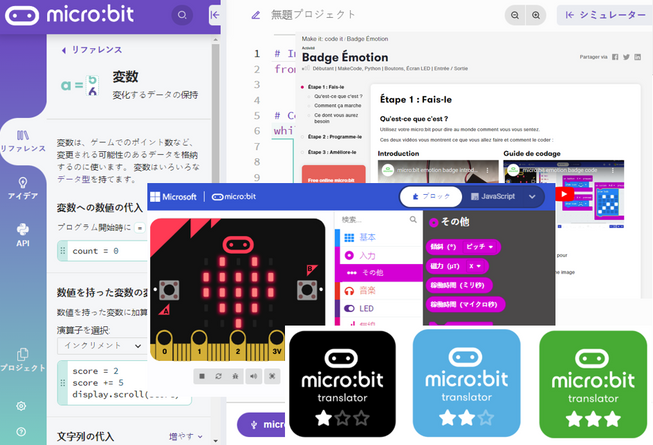The image size is (653, 445).
Task: Open the help question-mark icon in sidebar
Action: [21, 432]
